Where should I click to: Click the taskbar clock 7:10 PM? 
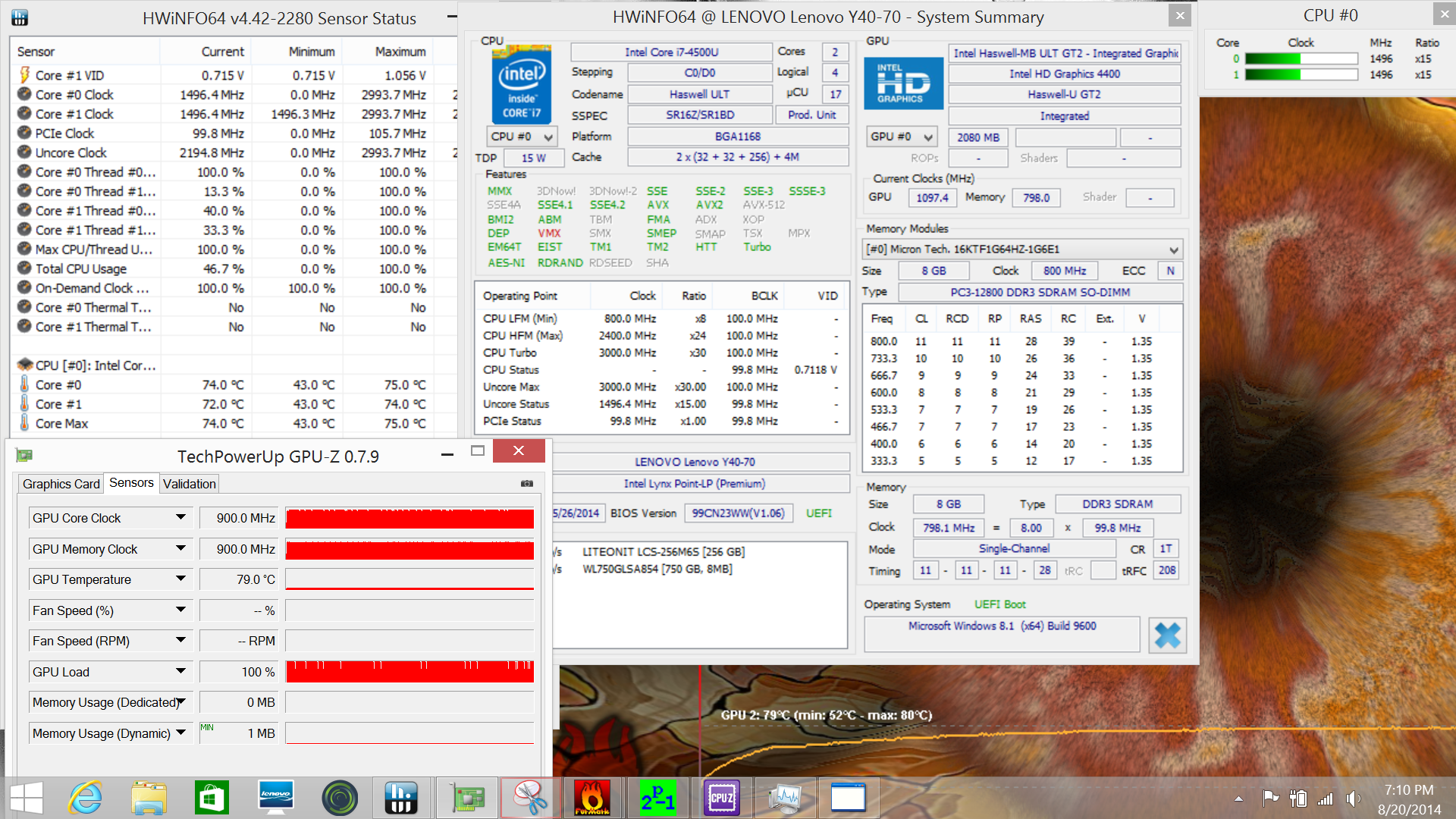point(1408,790)
